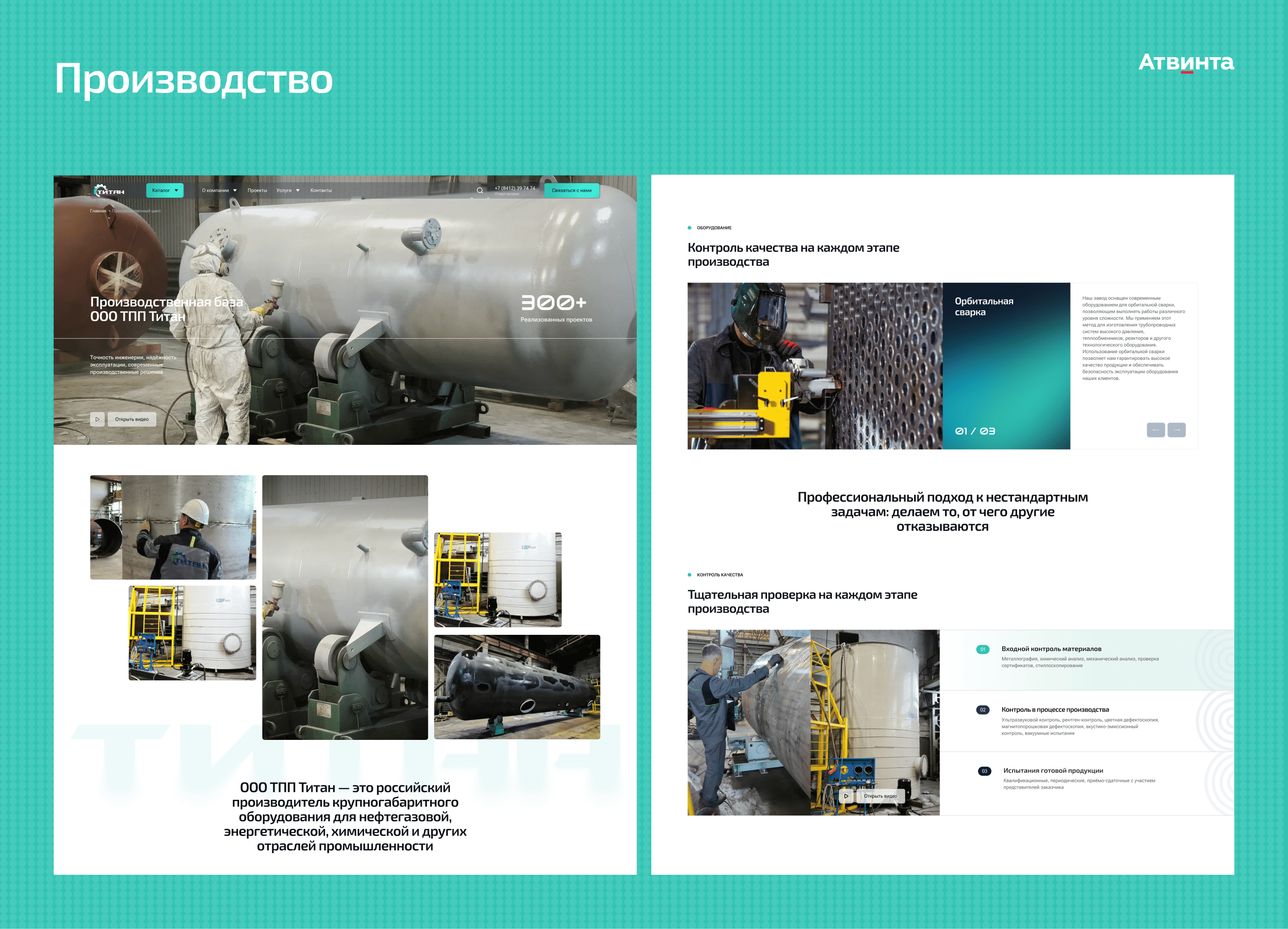The width and height of the screenshot is (1288, 929).
Task: Click play icon on the quality control photo
Action: [846, 796]
